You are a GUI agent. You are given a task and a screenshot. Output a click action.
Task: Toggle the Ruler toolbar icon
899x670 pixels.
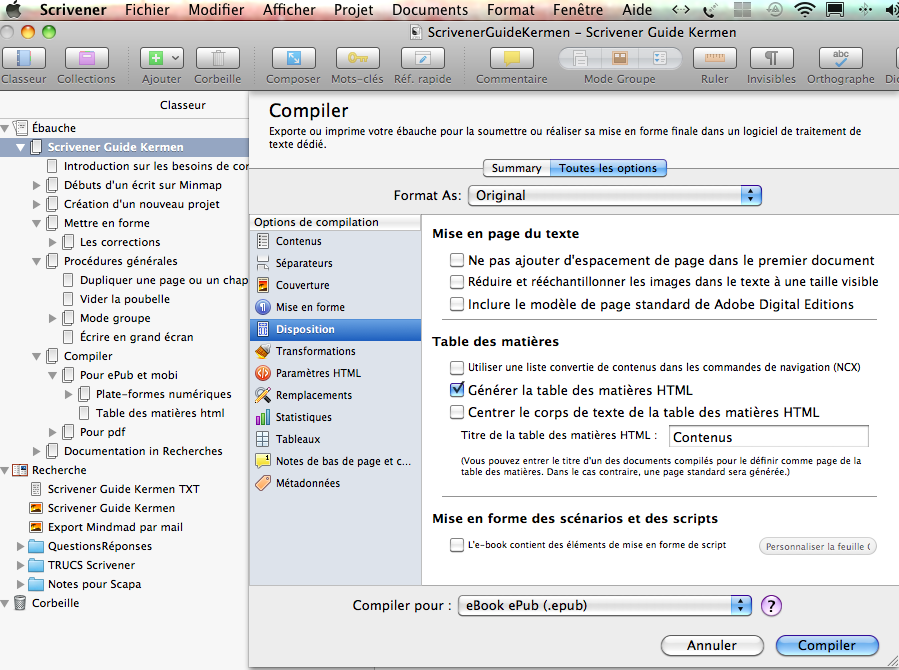pos(714,59)
